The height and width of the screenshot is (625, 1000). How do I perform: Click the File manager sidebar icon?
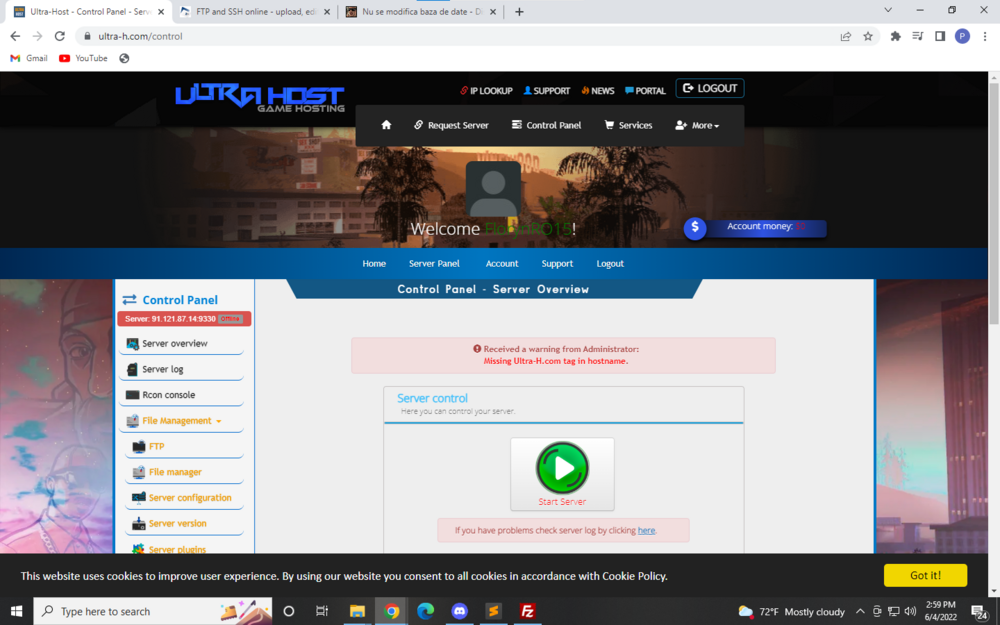138,472
